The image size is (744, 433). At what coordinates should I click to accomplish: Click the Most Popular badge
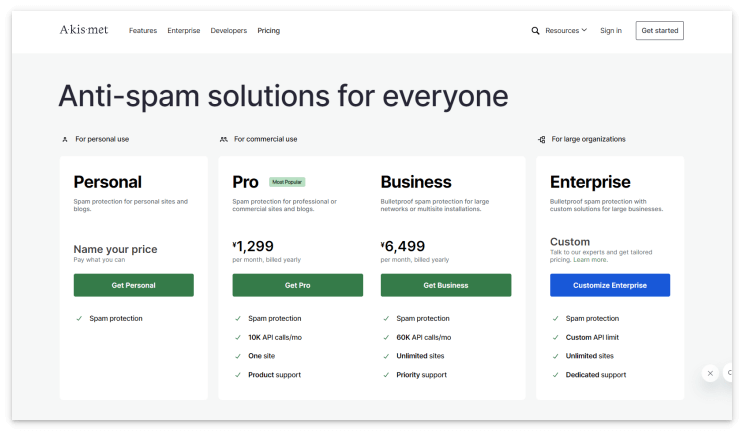(287, 182)
